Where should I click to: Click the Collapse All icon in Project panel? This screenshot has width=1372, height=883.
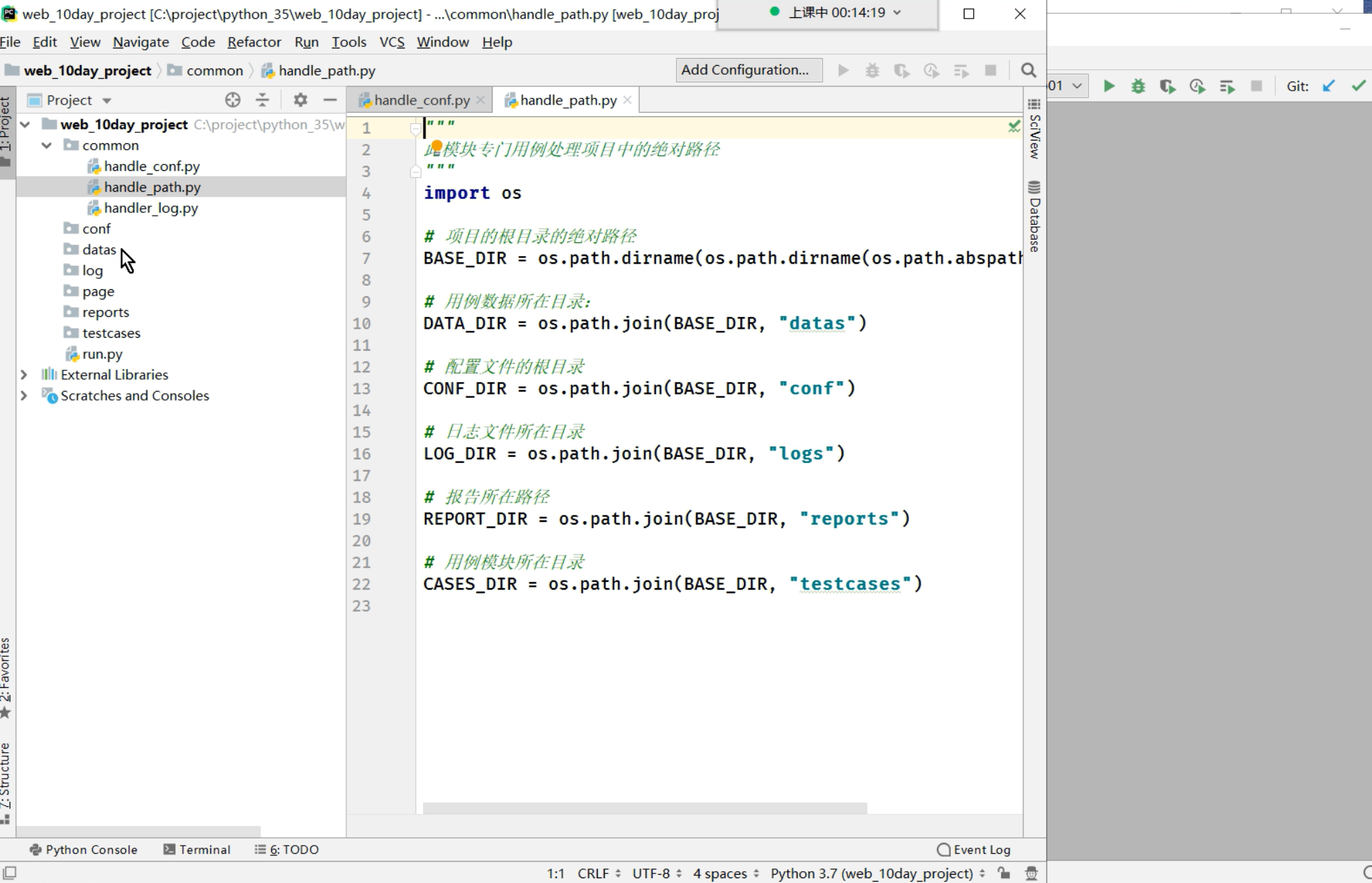coord(262,100)
